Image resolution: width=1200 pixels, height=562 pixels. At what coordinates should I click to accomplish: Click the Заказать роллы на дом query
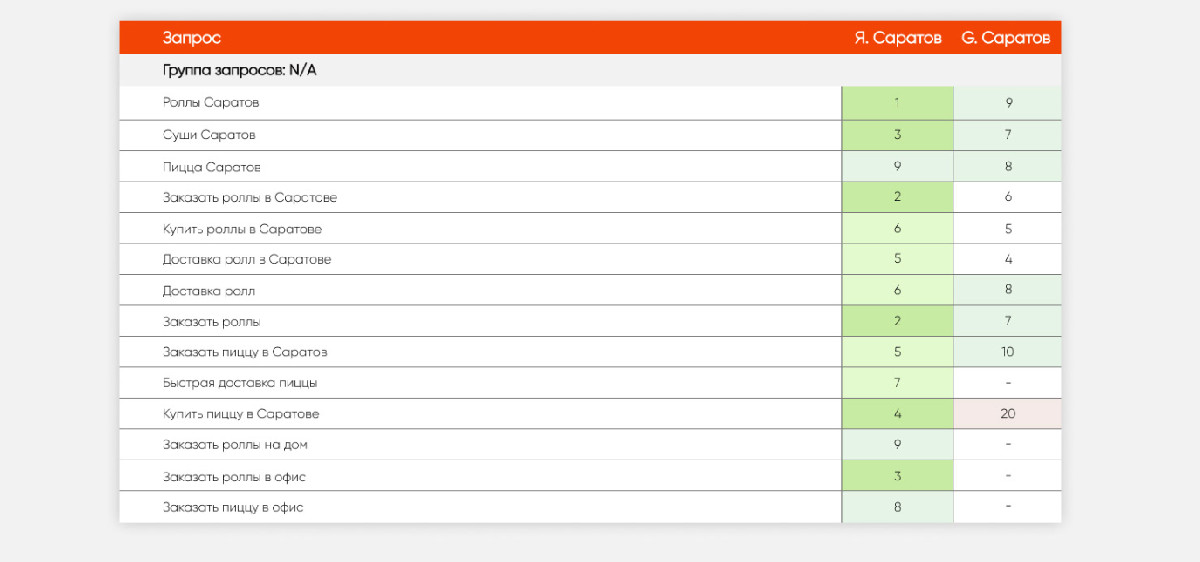coord(241,445)
